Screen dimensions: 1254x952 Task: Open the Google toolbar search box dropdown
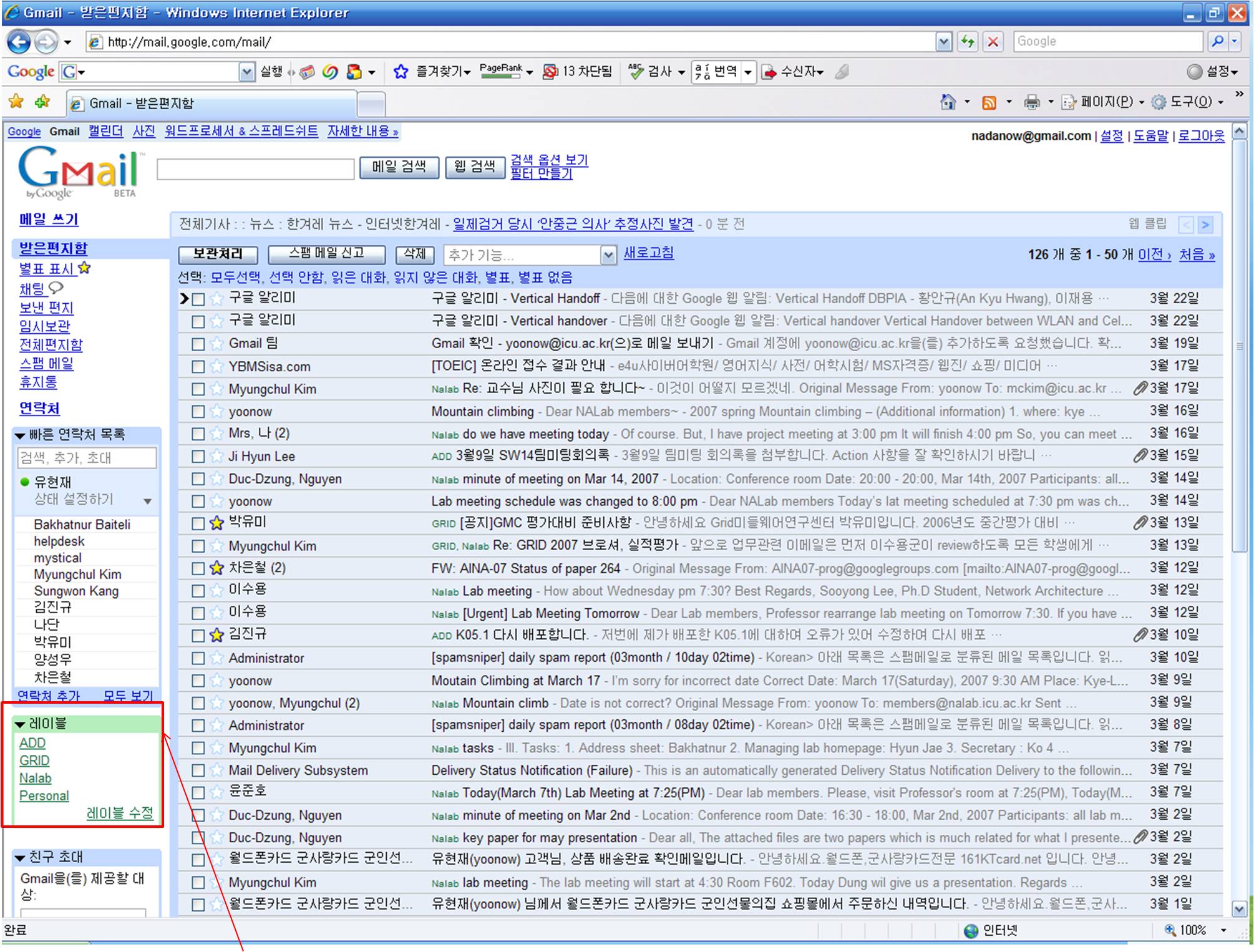point(247,72)
